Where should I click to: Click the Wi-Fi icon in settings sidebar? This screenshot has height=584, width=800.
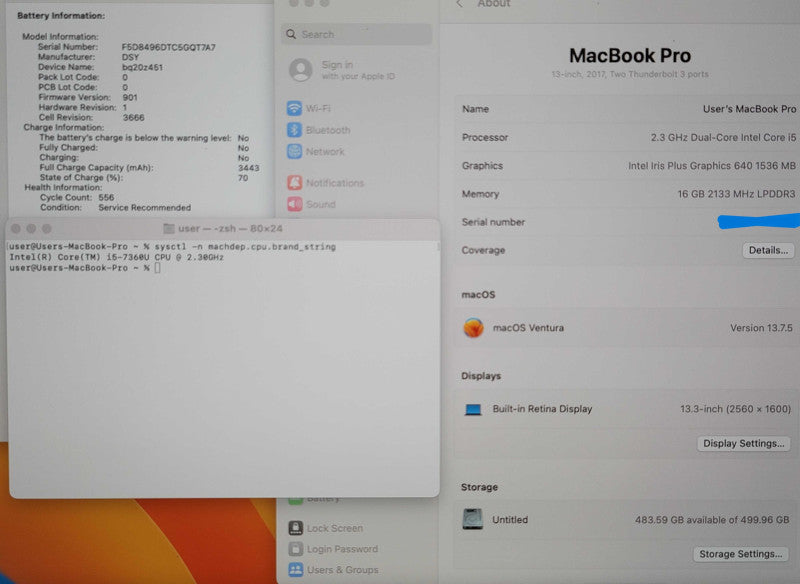(x=294, y=108)
